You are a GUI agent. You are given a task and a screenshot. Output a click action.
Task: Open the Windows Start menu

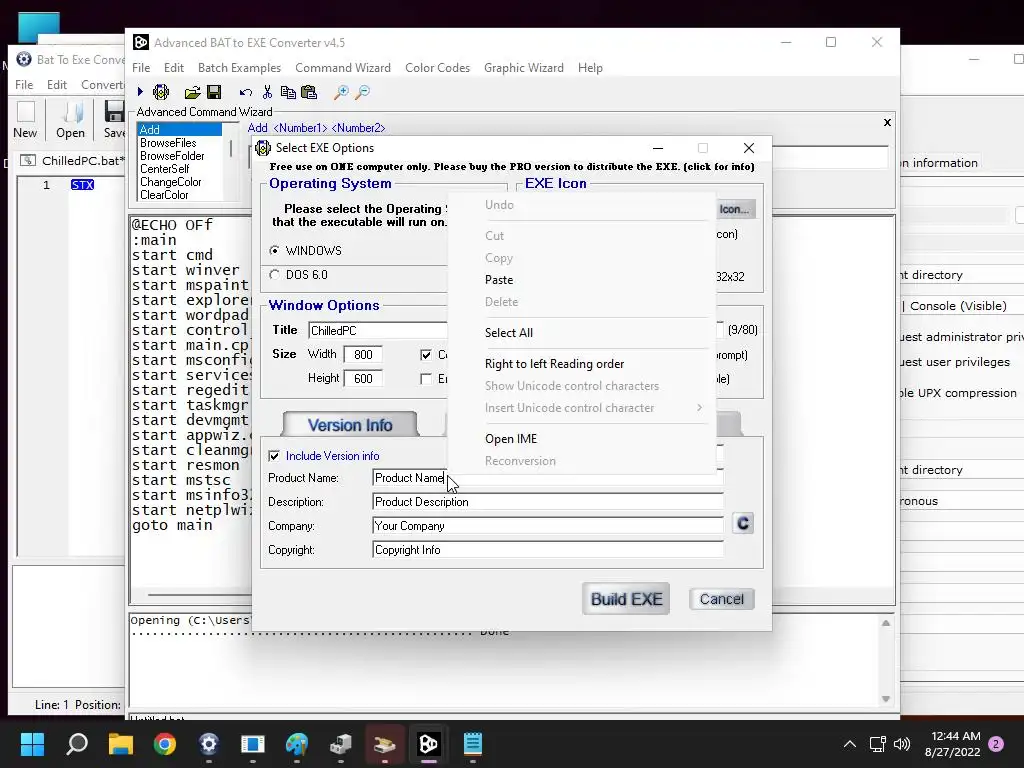point(32,744)
